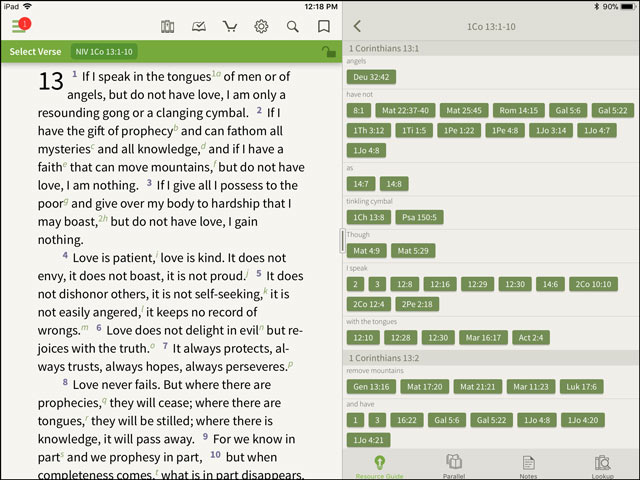The image size is (640, 480).
Task: Open cross-reference Act 2:4
Action: pyautogui.click(x=531, y=338)
